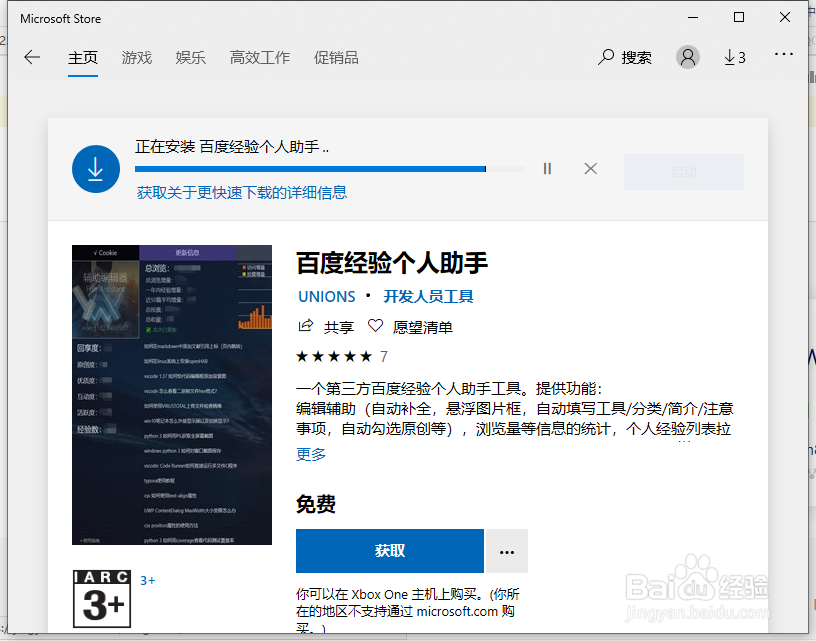Click the blue 获取 button
Image resolution: width=816 pixels, height=641 pixels.
390,551
